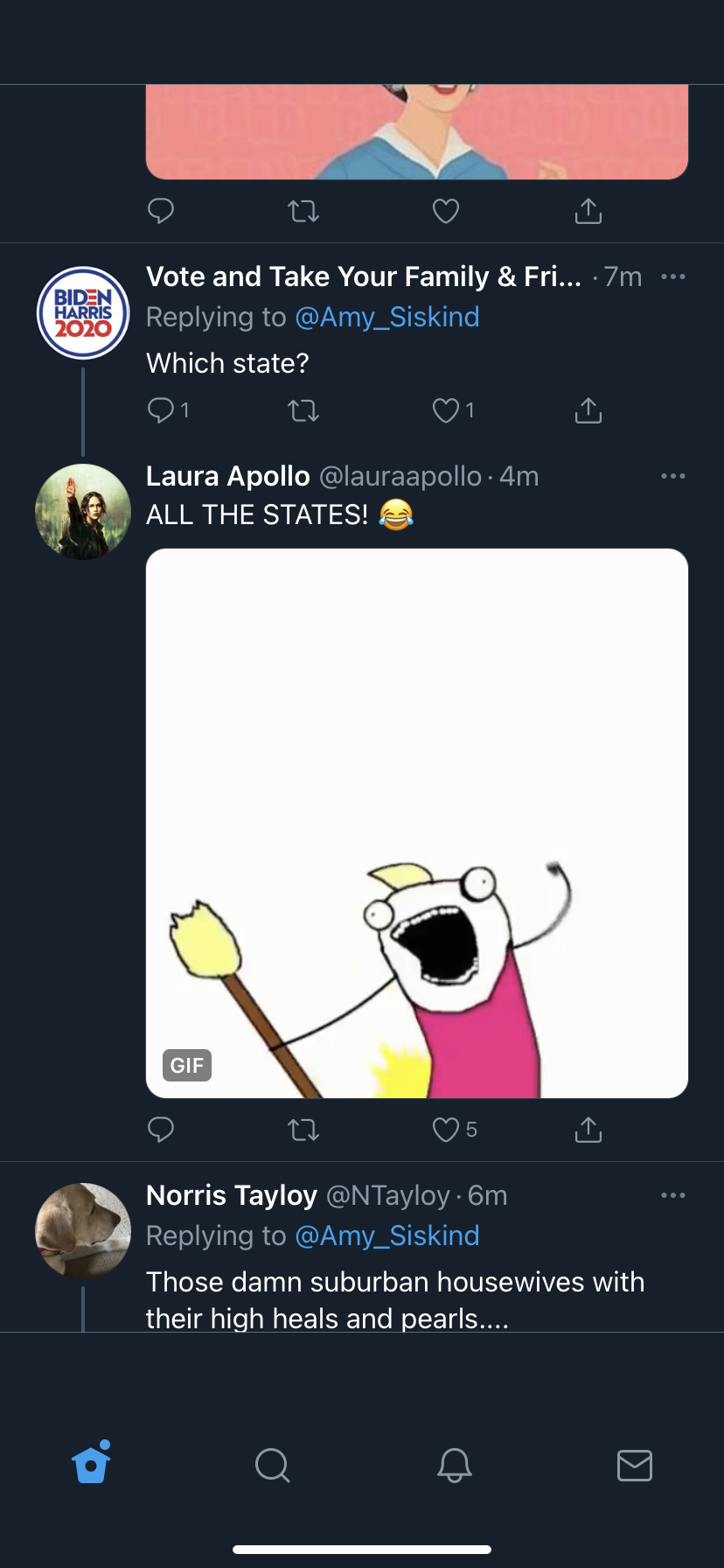Share Laura Apollo's GIF tweet
Image resolution: width=724 pixels, height=1568 pixels.
(x=588, y=1130)
